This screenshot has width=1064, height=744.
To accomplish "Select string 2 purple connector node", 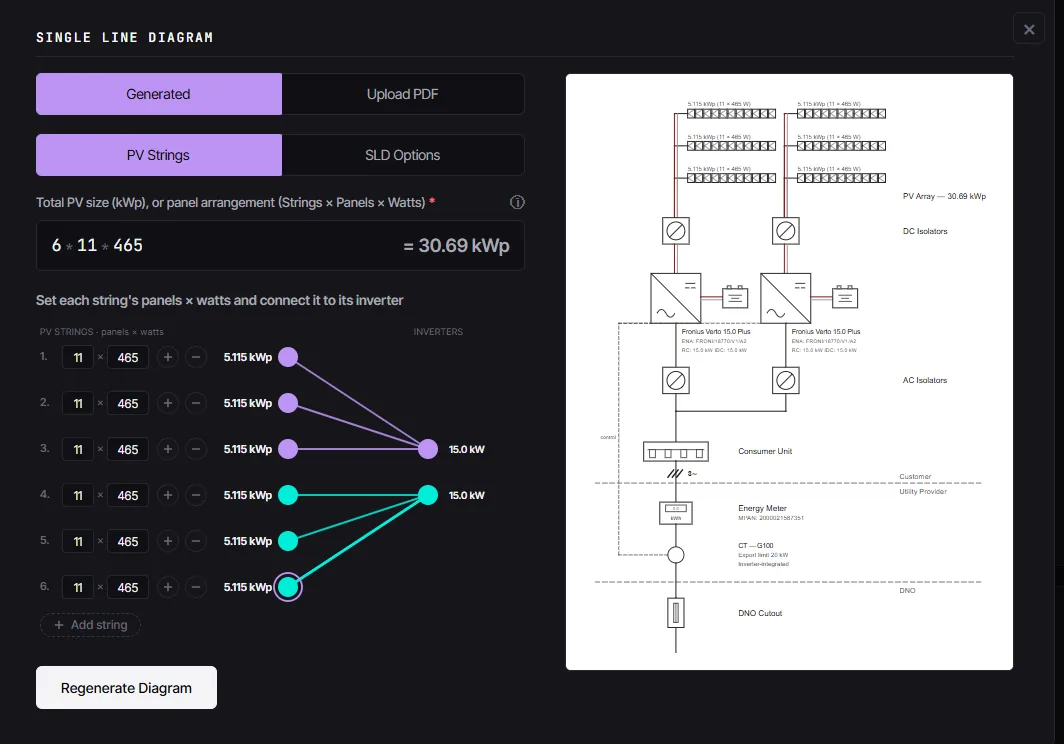I will [288, 403].
